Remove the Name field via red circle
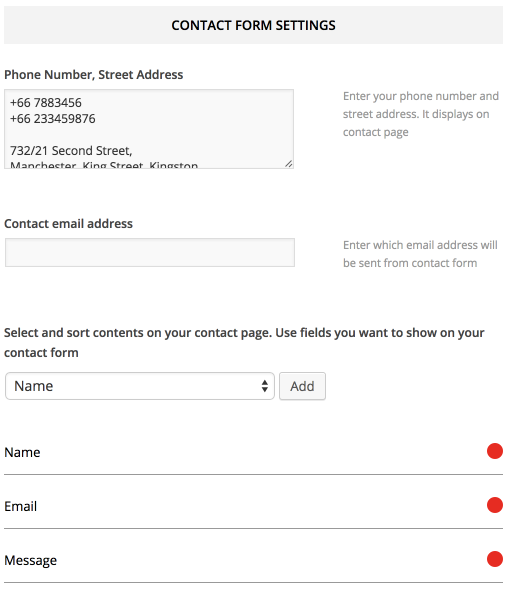510x589 pixels. [495, 451]
